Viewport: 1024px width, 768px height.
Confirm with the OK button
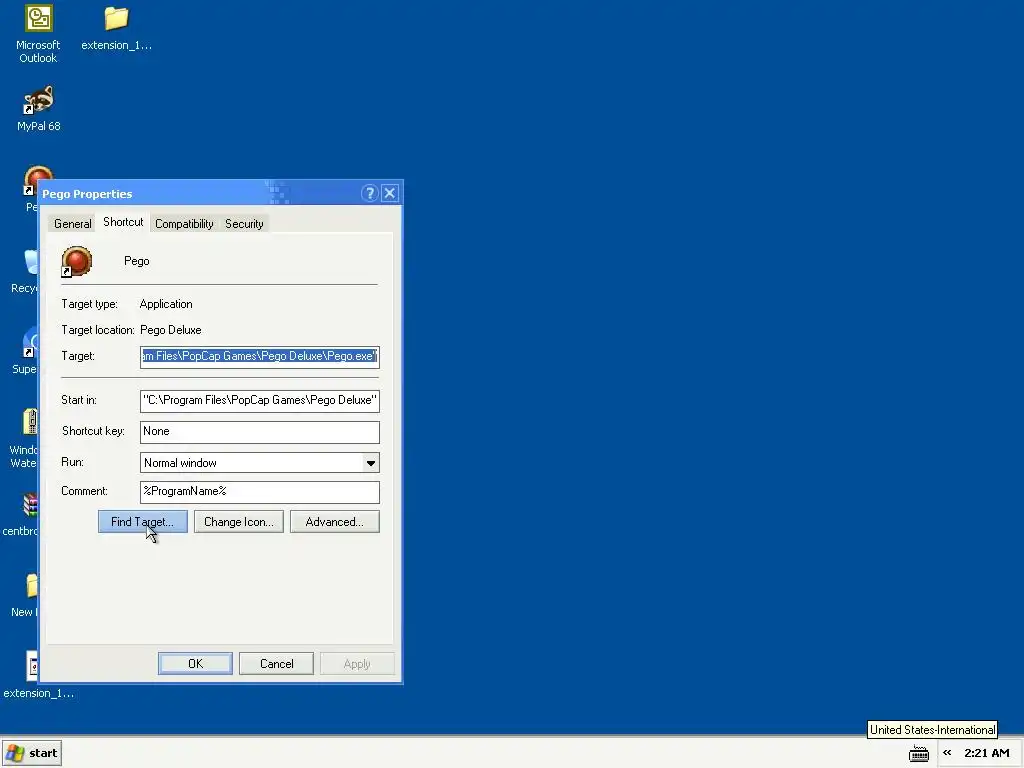coord(195,664)
